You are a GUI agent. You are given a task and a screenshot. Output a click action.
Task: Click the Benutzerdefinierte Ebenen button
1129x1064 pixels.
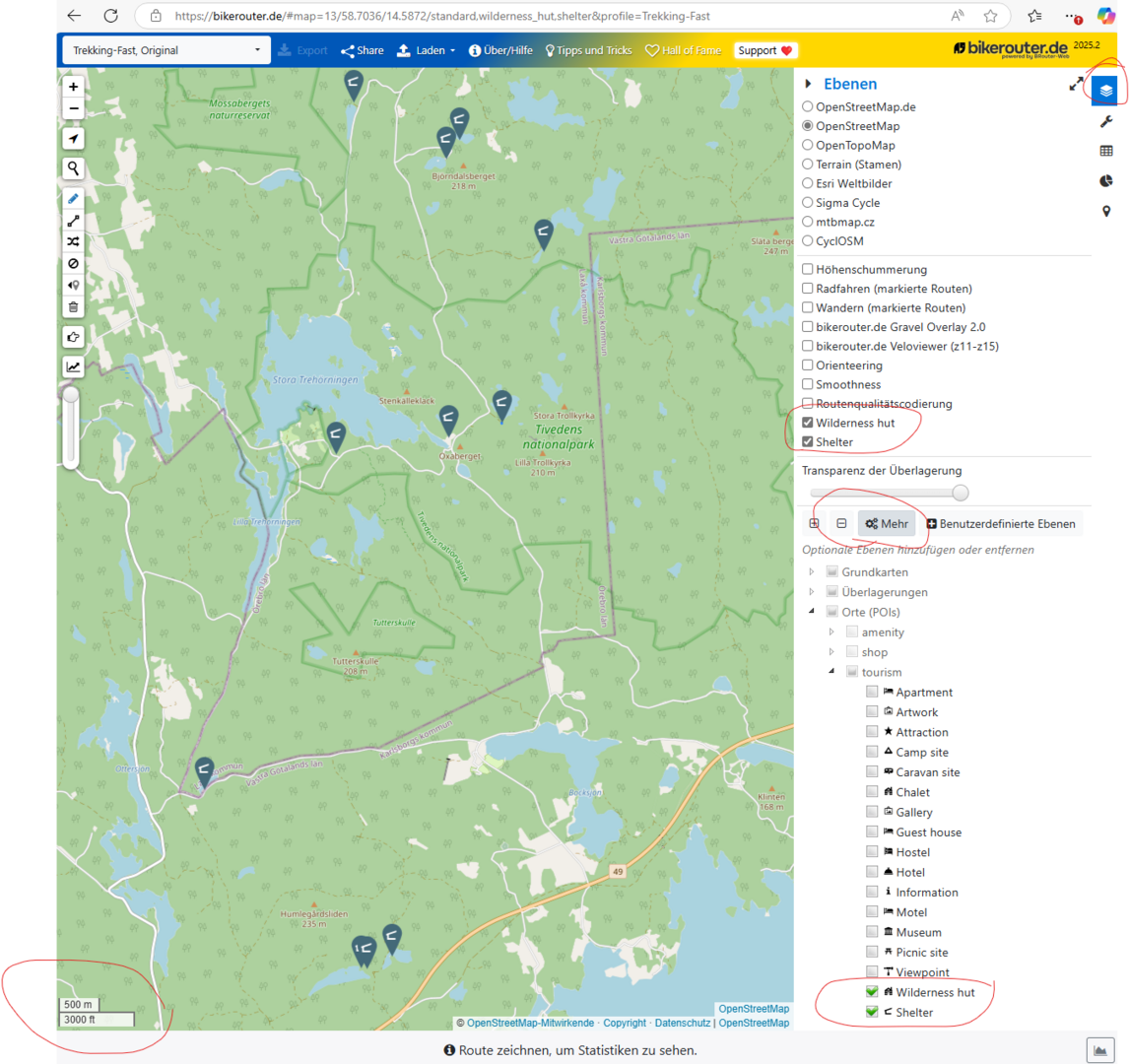pos(1001,524)
